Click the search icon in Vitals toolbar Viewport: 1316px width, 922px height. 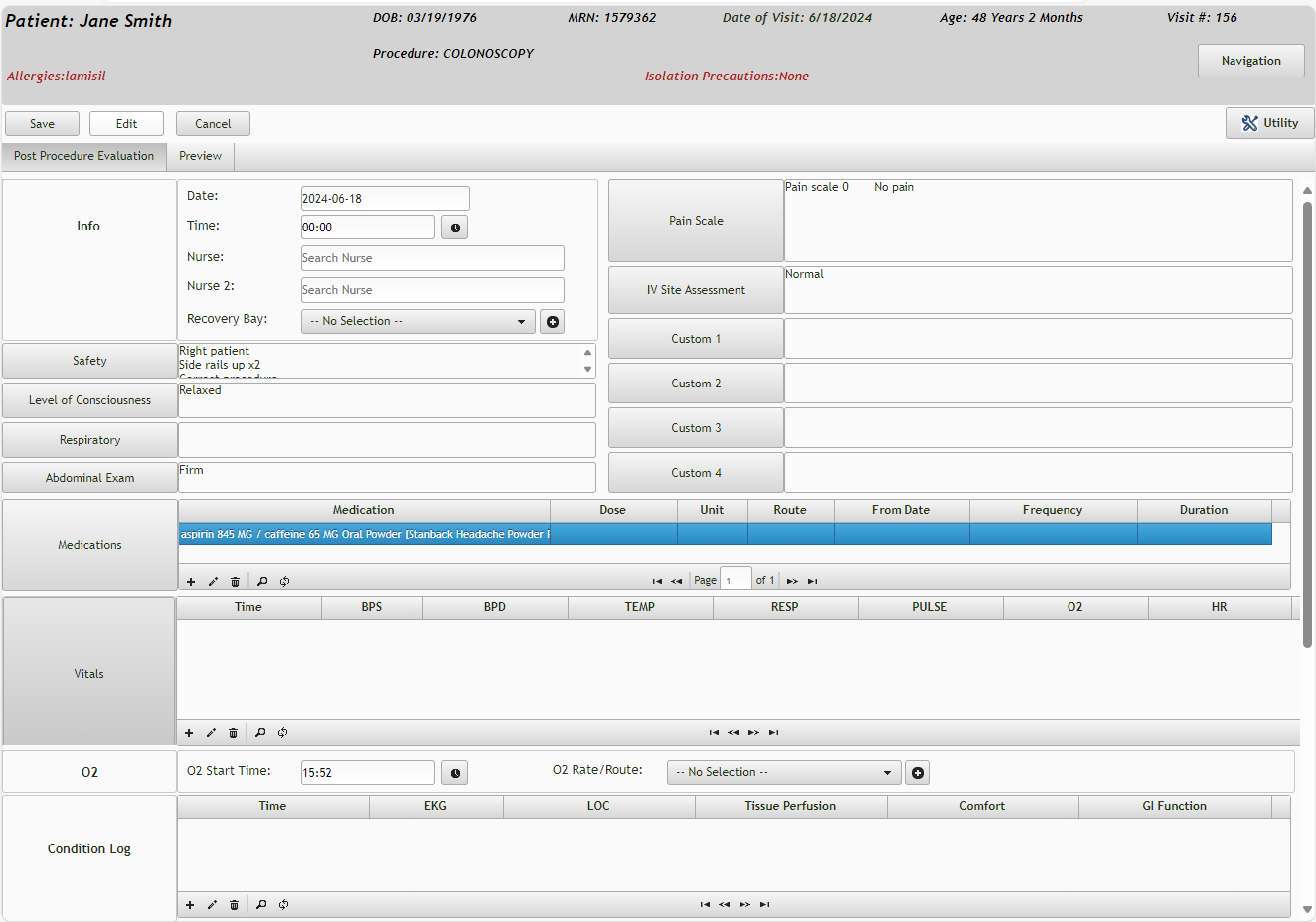tap(260, 733)
